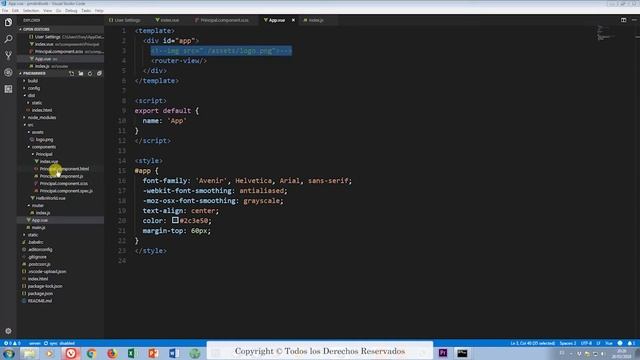
Task: Open the File menu
Action: coord(5,11)
